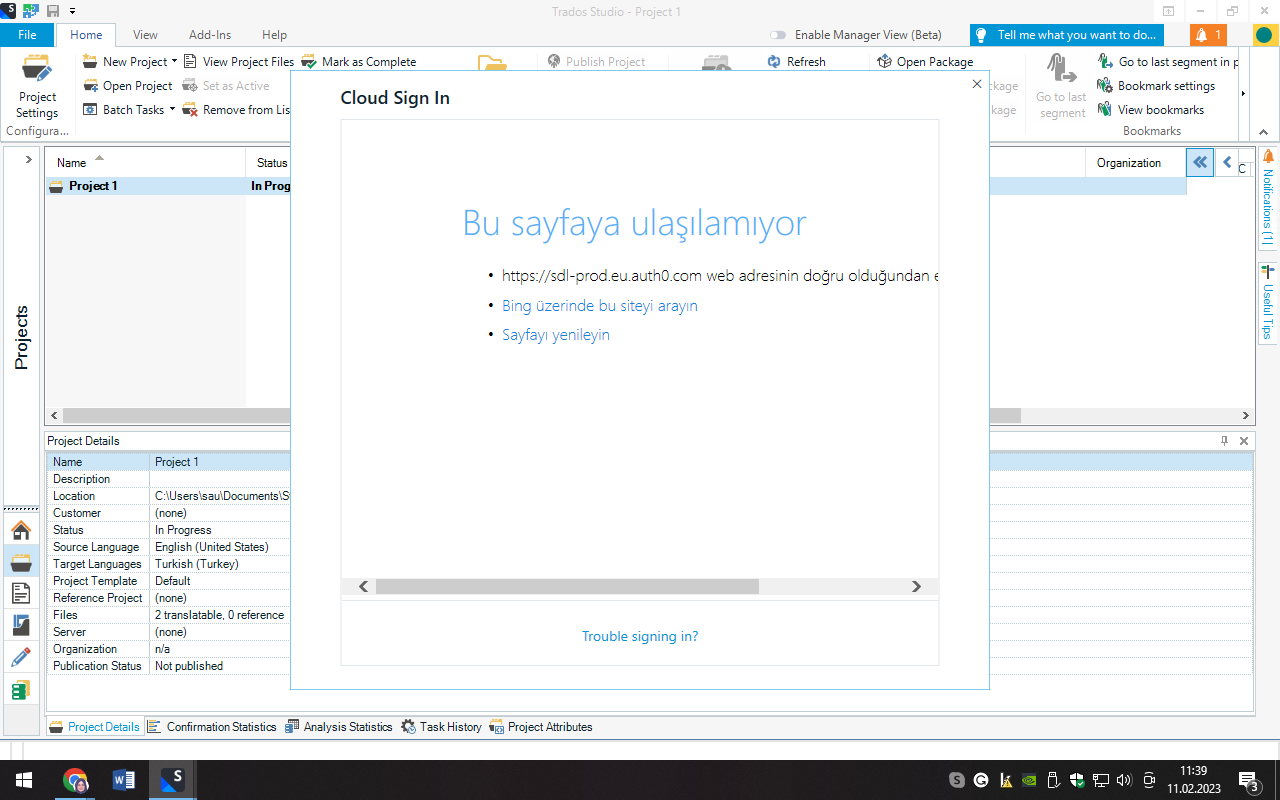Open the Editor view pencil icon
Image resolution: width=1280 pixels, height=800 pixels.
pos(21,657)
